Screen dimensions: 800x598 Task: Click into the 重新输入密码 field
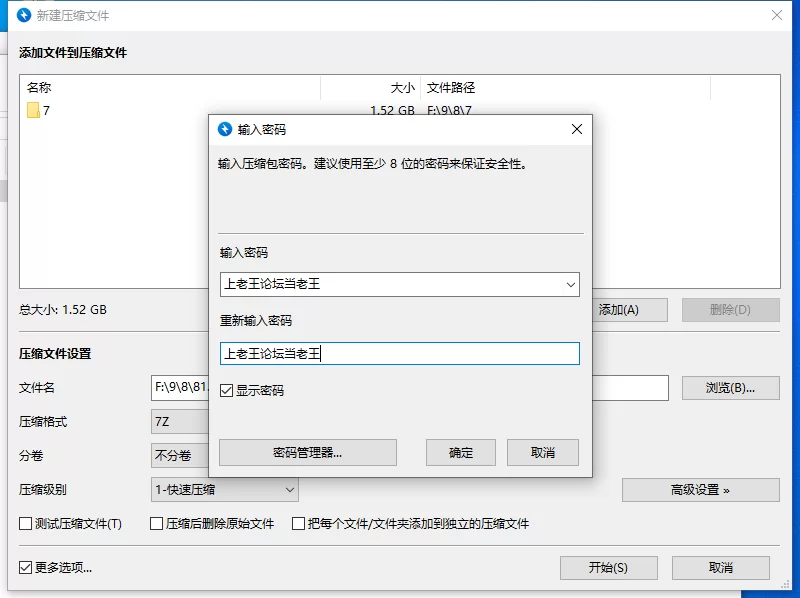click(x=399, y=354)
